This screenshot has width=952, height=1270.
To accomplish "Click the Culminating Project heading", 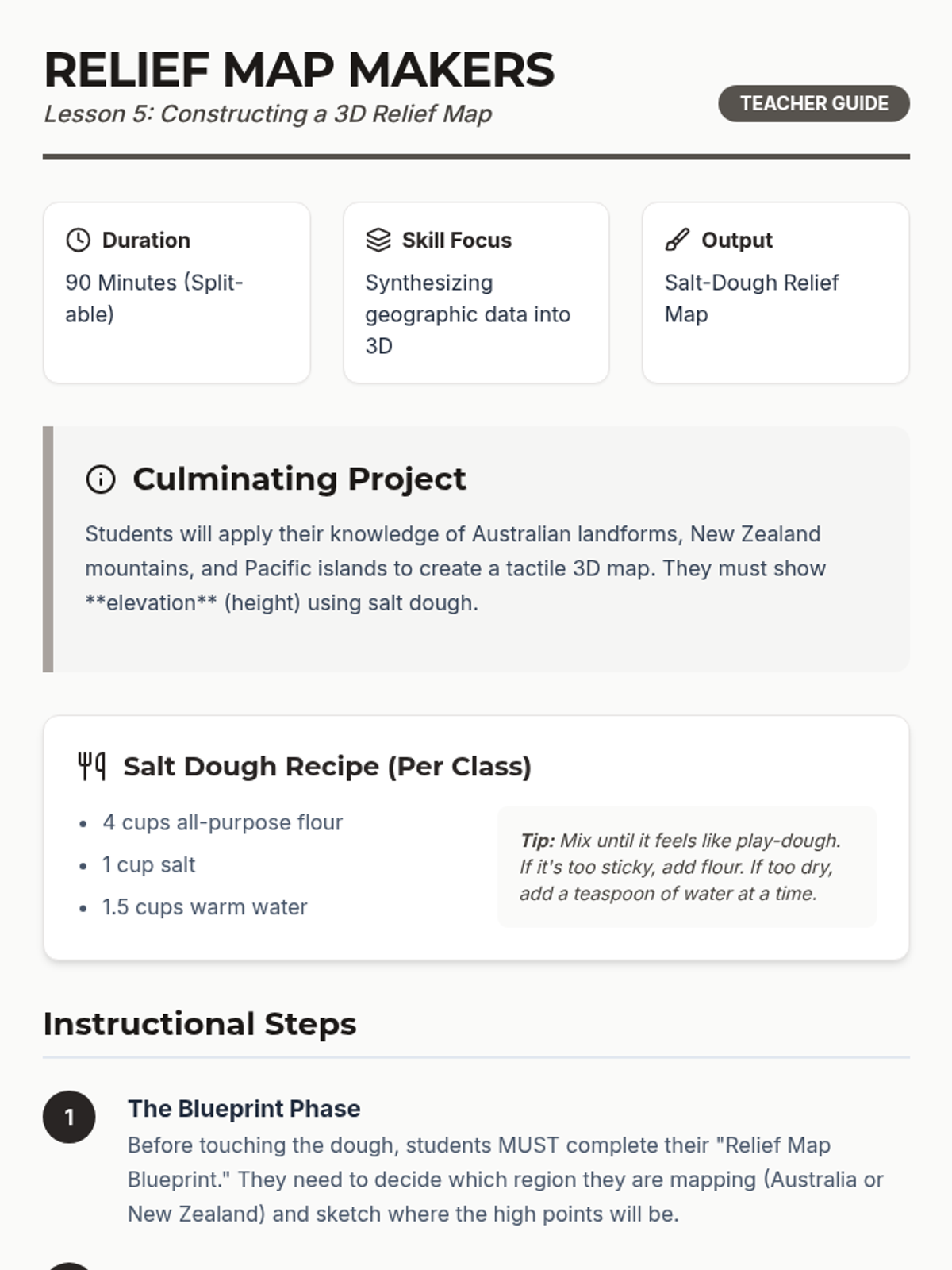I will coord(299,479).
